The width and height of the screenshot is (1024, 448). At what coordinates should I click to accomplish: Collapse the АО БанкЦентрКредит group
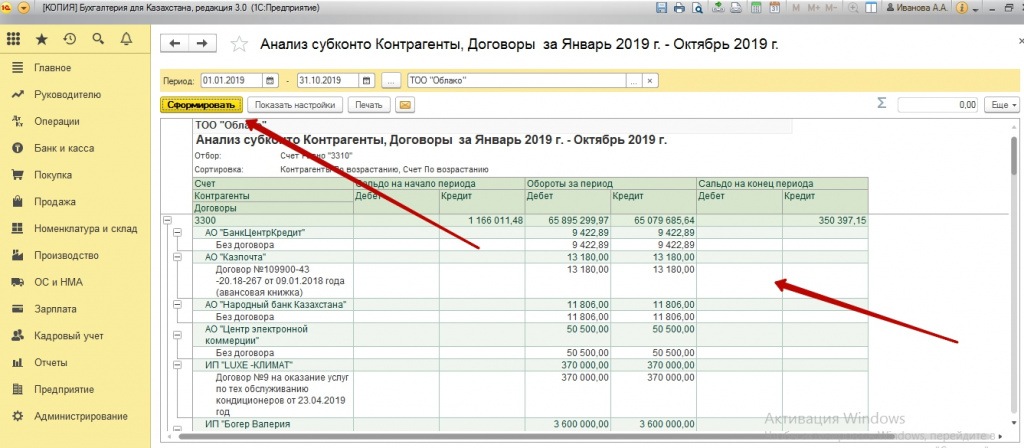coord(176,232)
